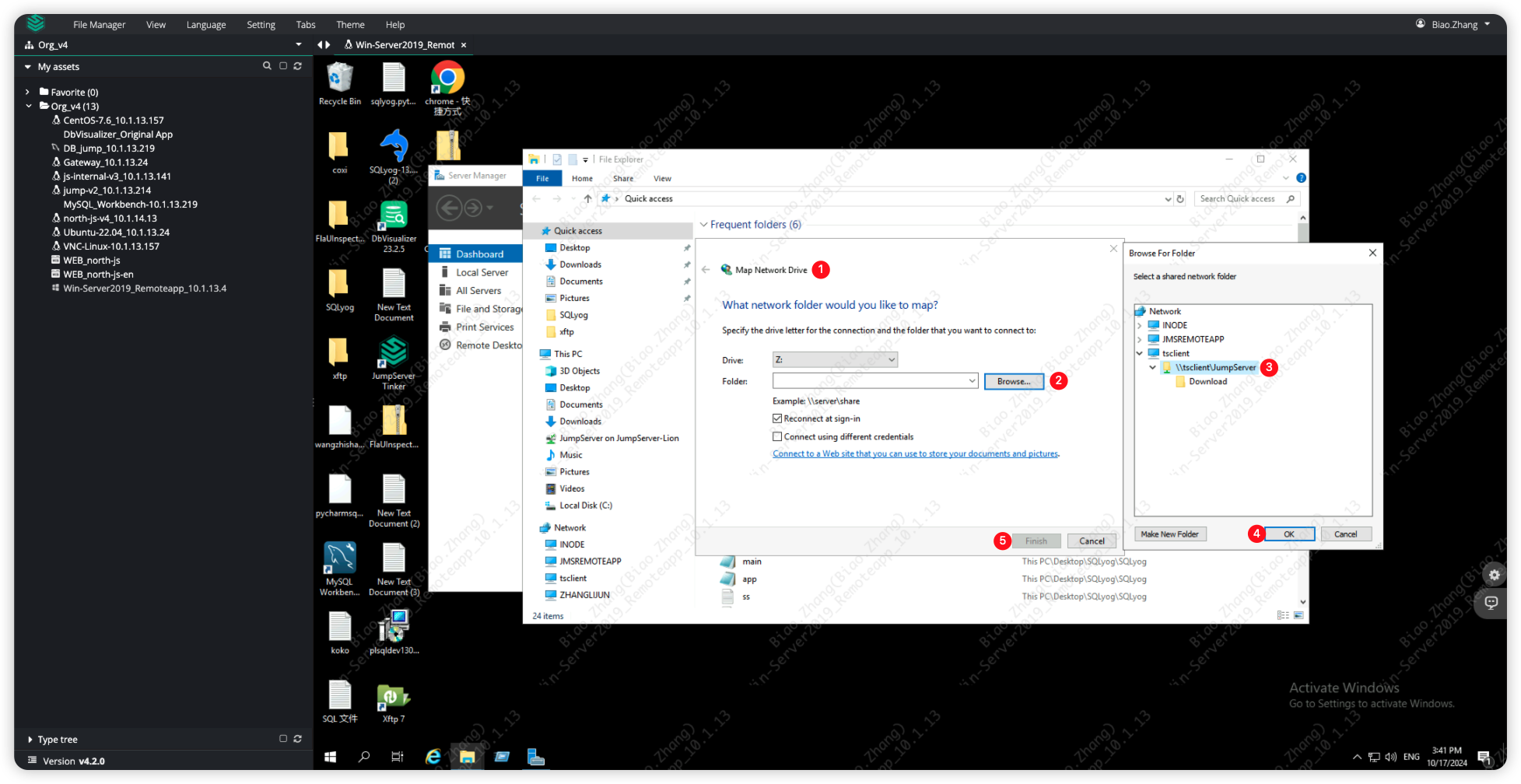Click the Windows Start button

click(330, 757)
